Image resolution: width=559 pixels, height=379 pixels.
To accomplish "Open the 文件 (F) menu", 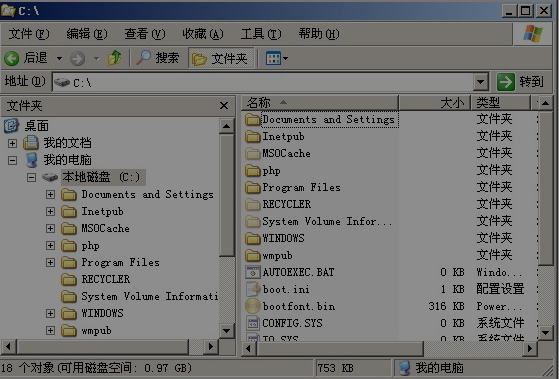I will coord(29,34).
